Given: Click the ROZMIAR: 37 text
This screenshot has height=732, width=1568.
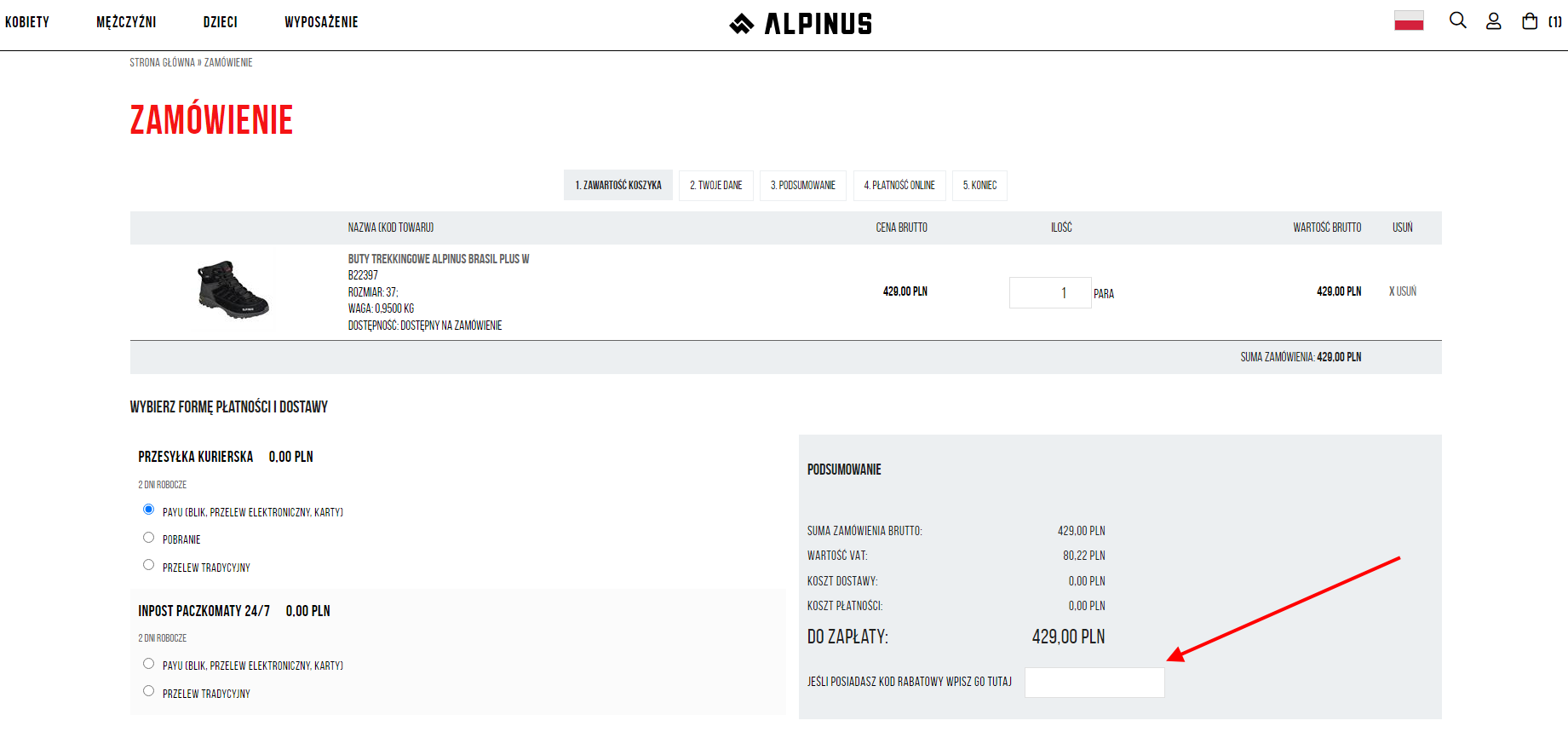Looking at the screenshot, I should click(373, 292).
